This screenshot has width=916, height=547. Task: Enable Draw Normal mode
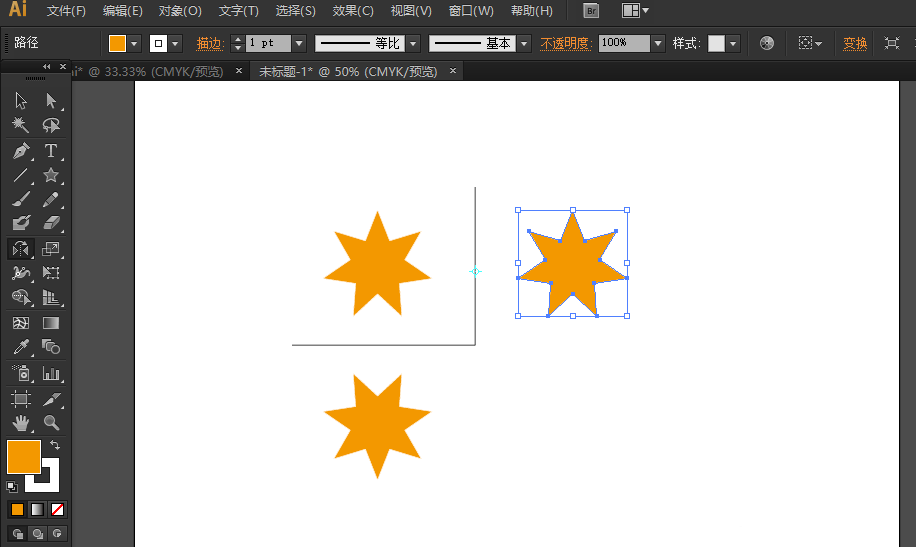point(18,534)
